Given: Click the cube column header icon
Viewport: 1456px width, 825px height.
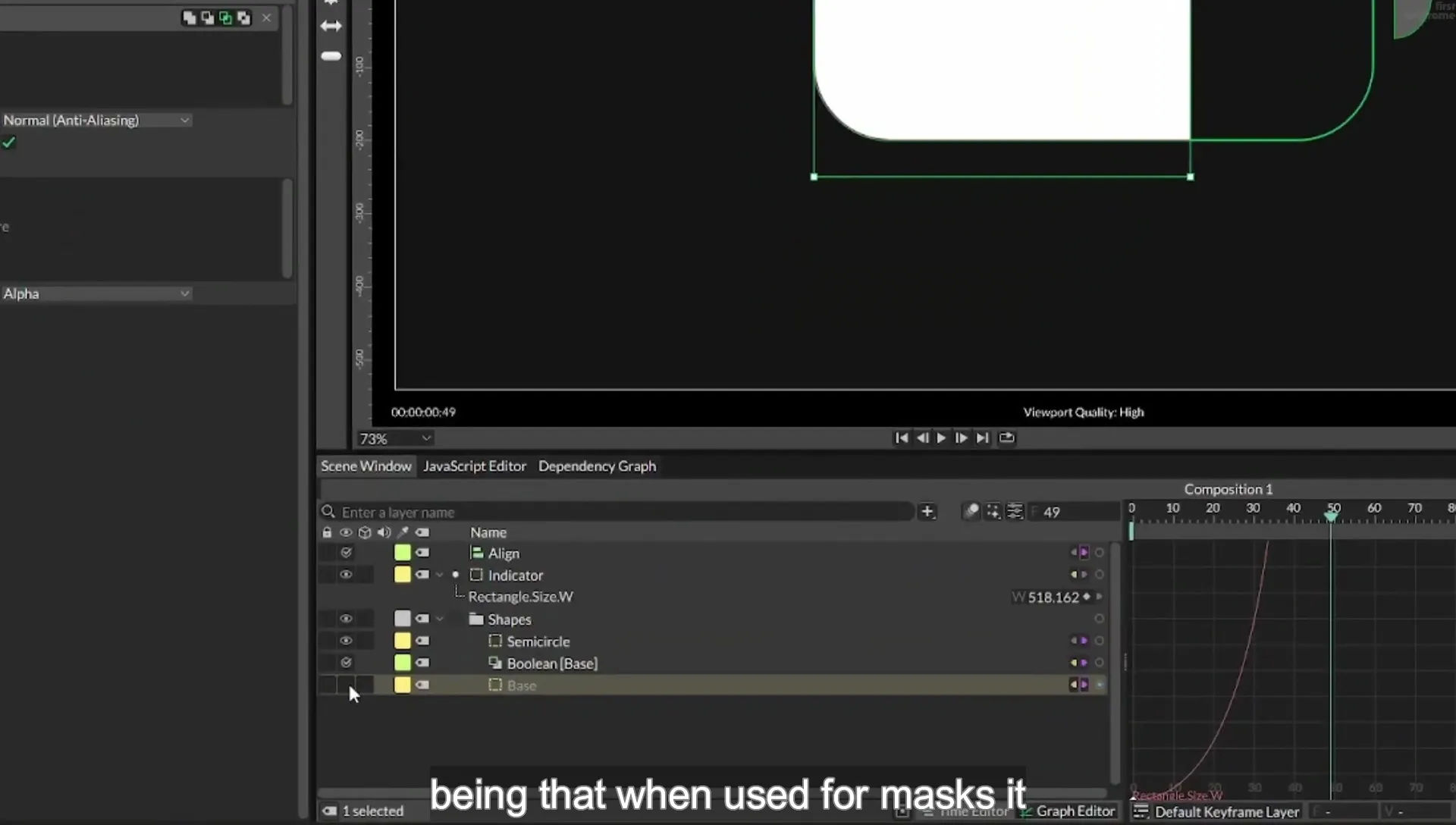Looking at the screenshot, I should [x=365, y=532].
